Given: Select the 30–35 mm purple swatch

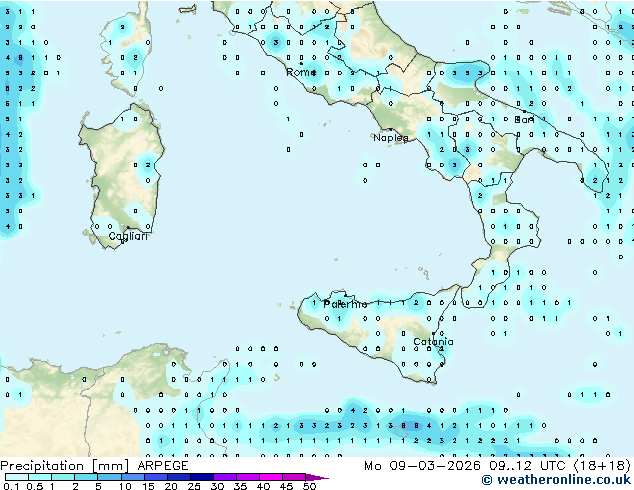Looking at the screenshot, I should click(224, 477).
